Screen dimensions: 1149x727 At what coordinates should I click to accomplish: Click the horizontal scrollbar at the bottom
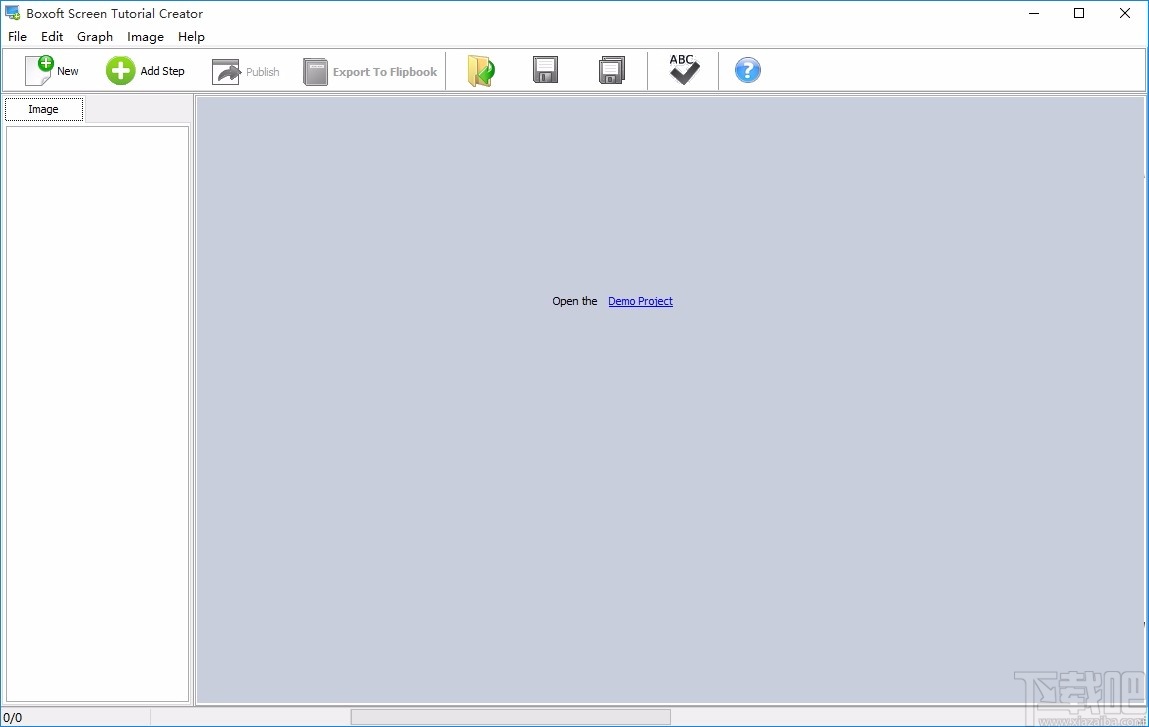point(510,716)
